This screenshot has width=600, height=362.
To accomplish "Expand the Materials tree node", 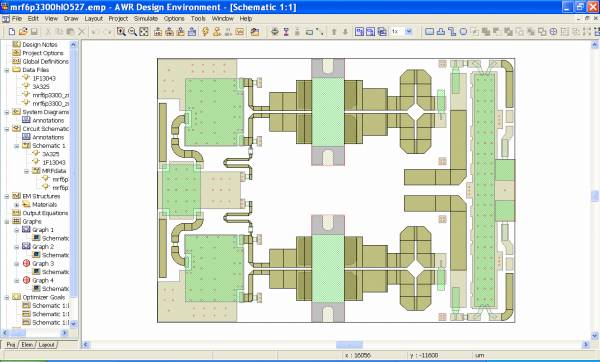I will pyautogui.click(x=16, y=205).
